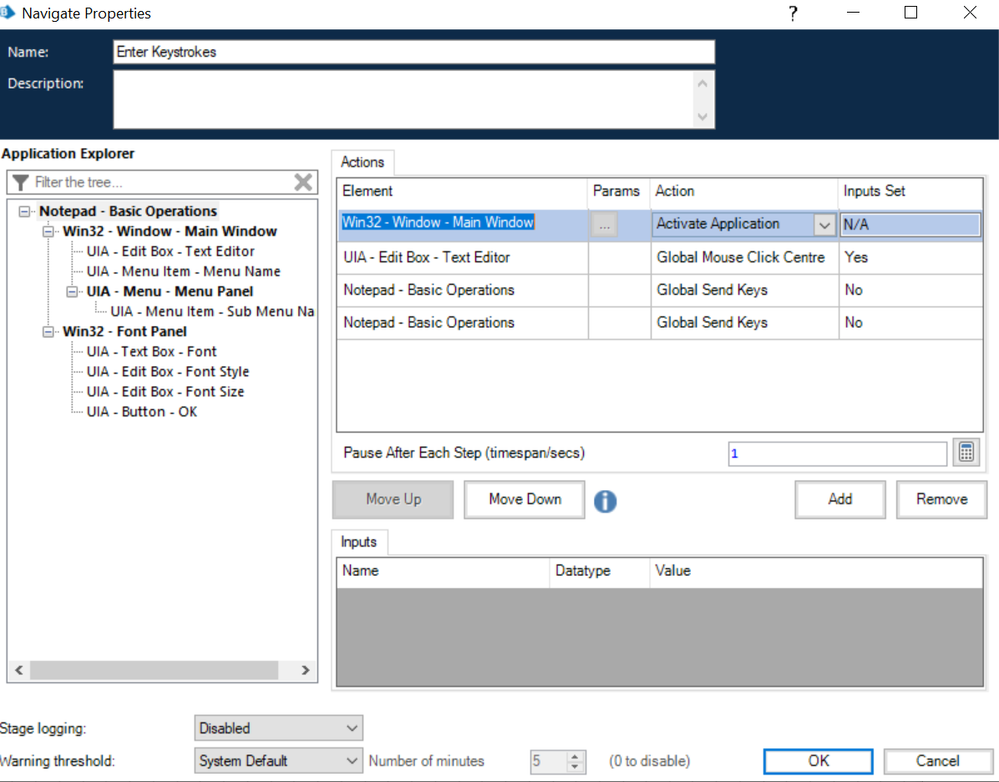The width and height of the screenshot is (999, 782).
Task: Clear the tree filter with the X icon
Action: pyautogui.click(x=303, y=182)
